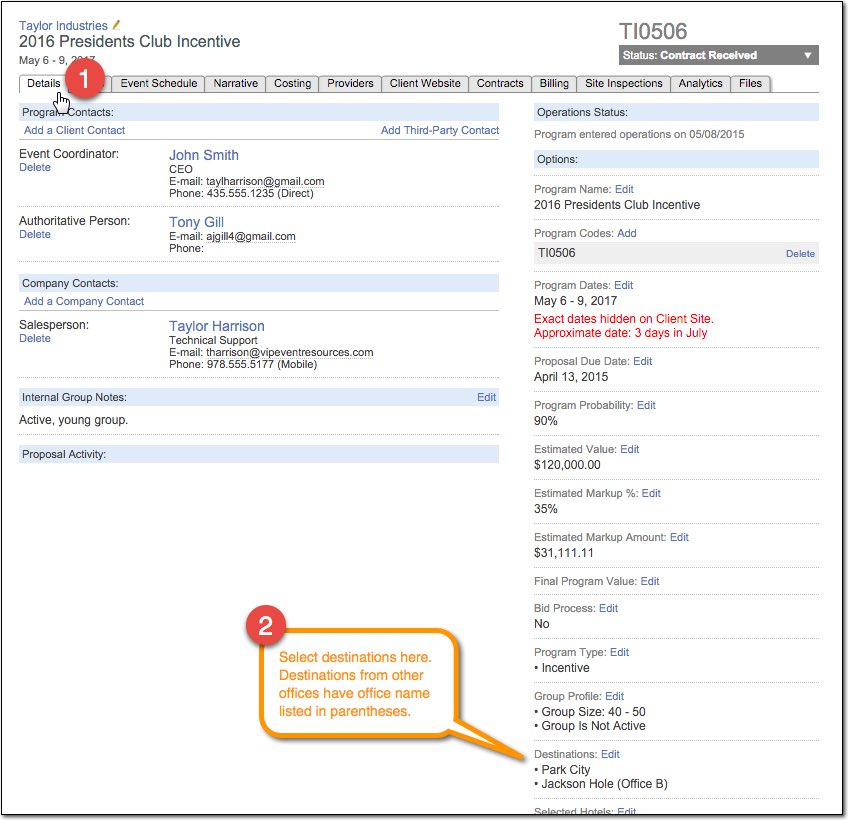
Task: Select the Billing tab
Action: coord(554,83)
